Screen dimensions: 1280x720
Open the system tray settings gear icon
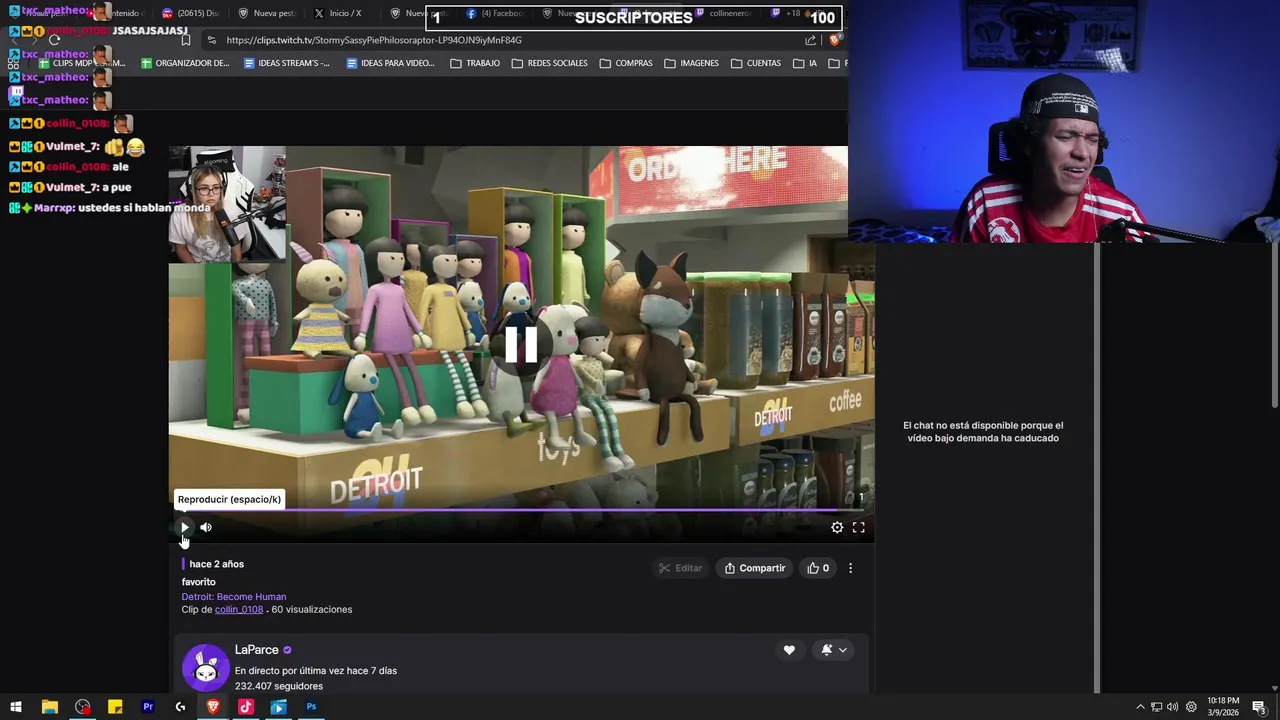1191,707
